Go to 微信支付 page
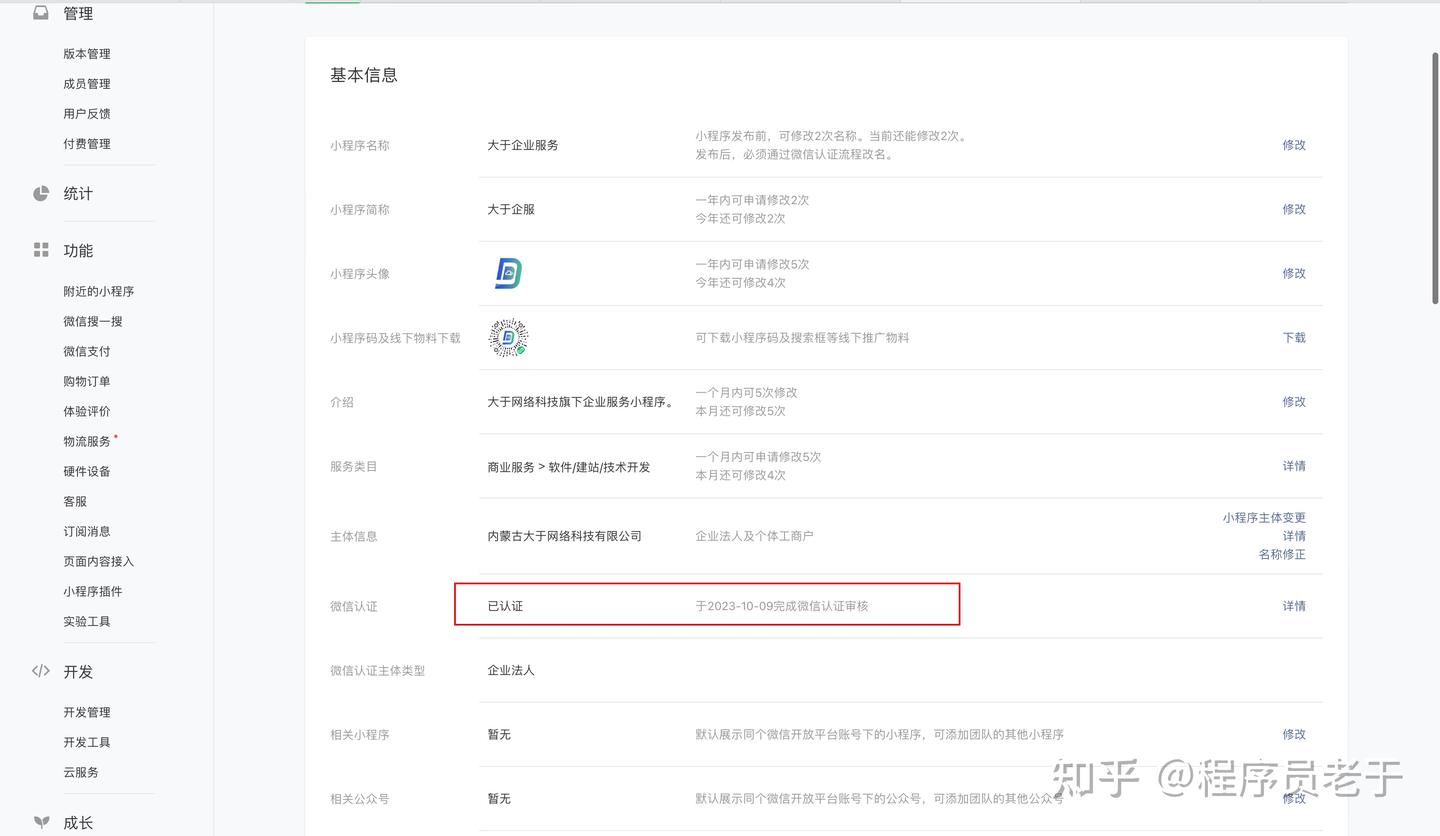Screen dimensions: 1440x836 (87, 352)
